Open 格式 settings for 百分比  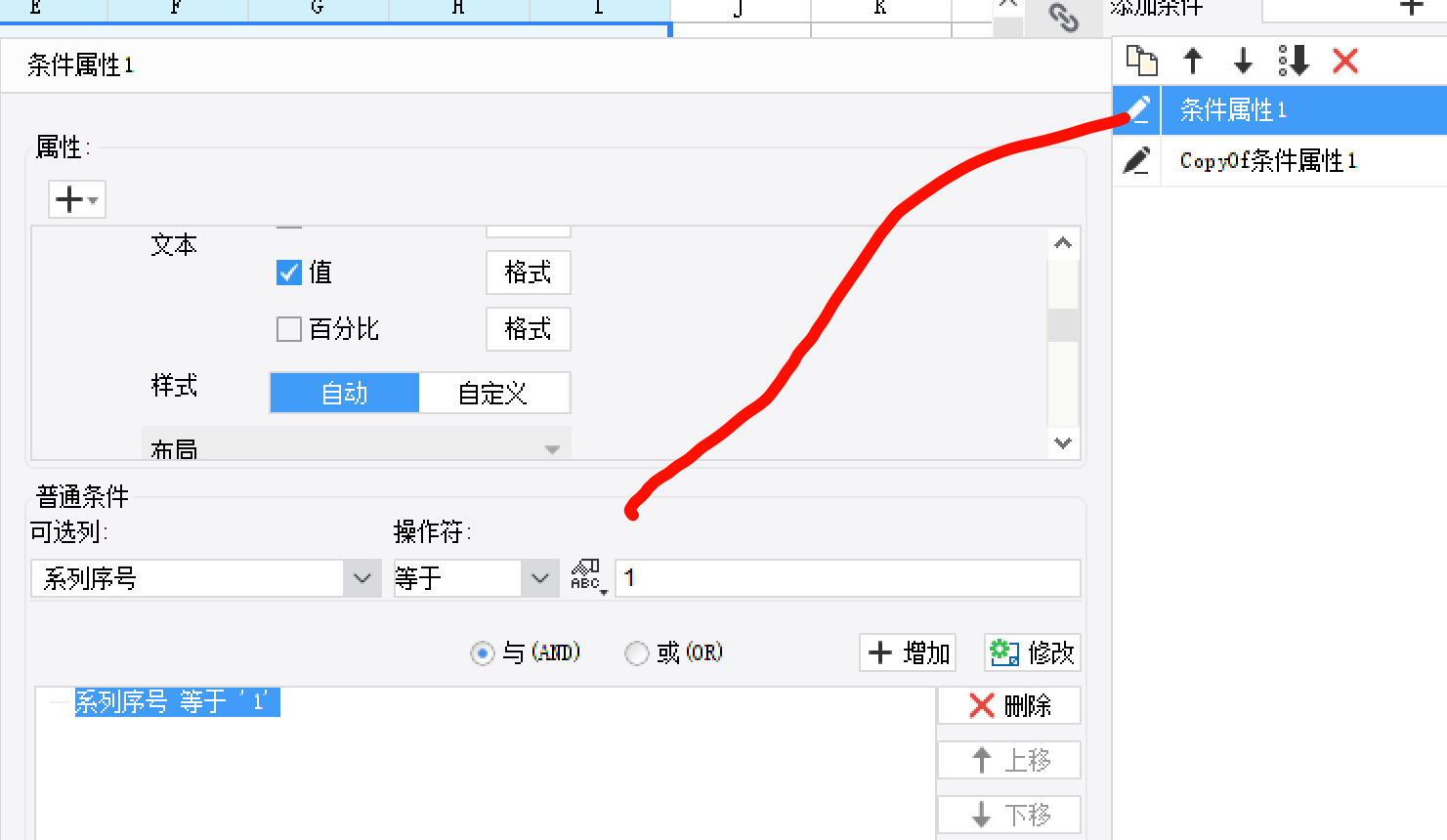pos(528,329)
